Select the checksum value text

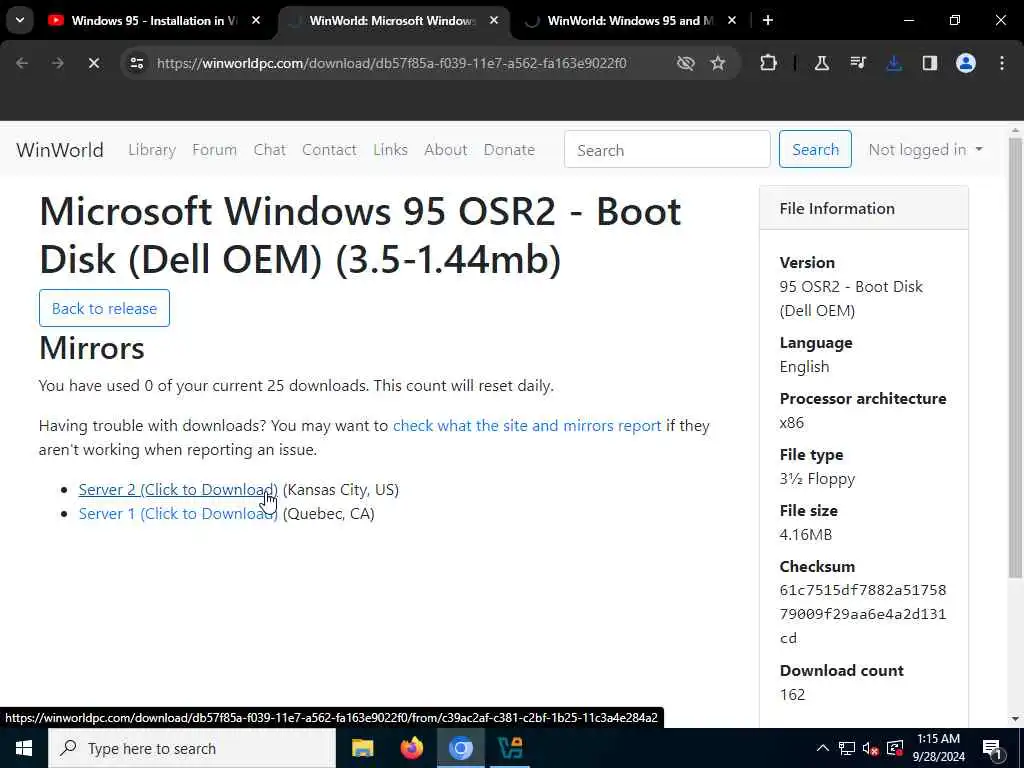tap(863, 615)
